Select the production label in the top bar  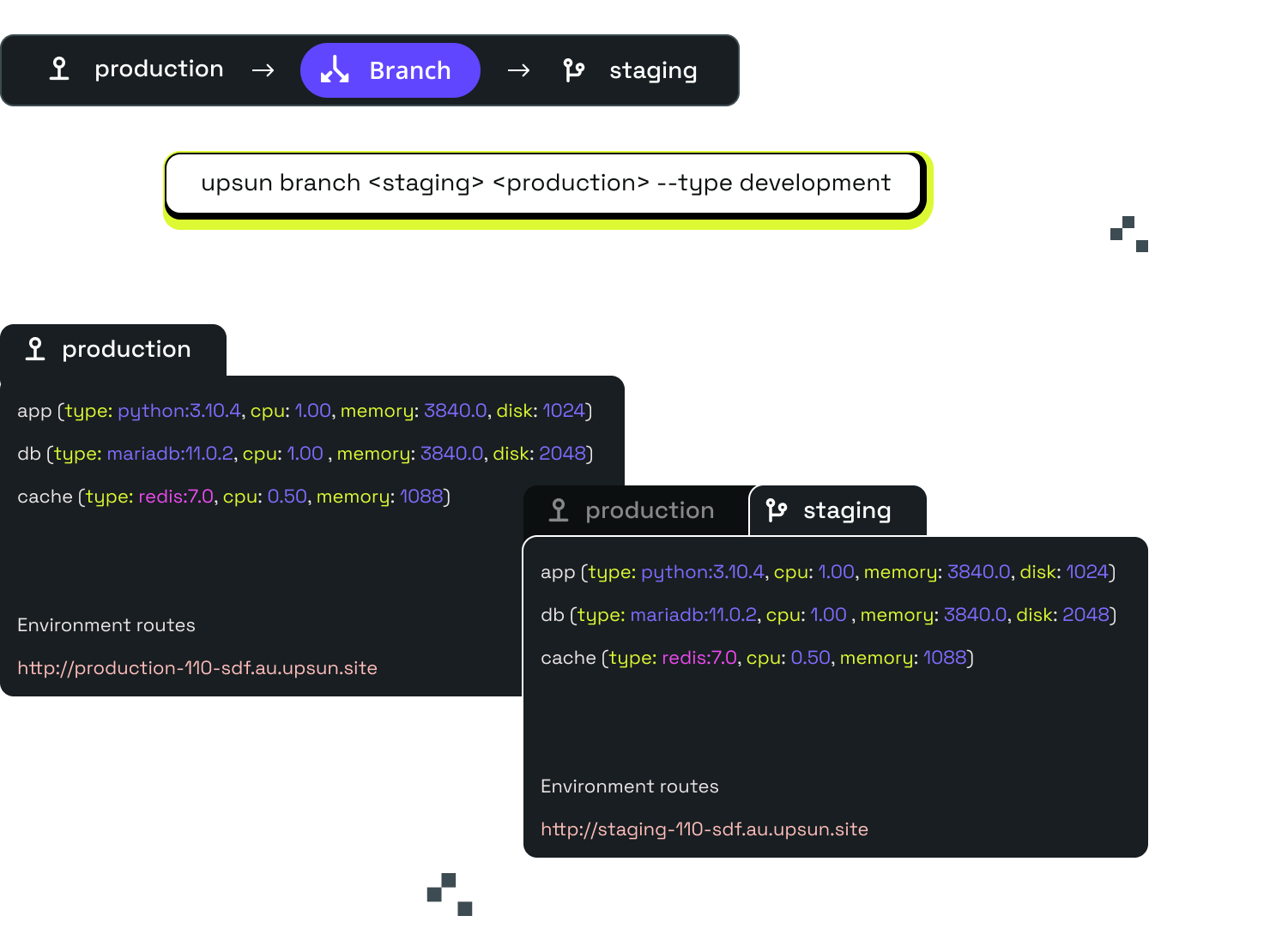click(x=159, y=69)
